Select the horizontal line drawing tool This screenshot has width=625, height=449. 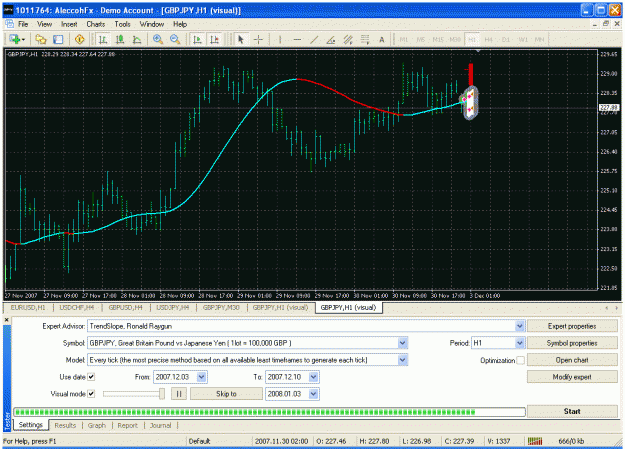[297, 39]
